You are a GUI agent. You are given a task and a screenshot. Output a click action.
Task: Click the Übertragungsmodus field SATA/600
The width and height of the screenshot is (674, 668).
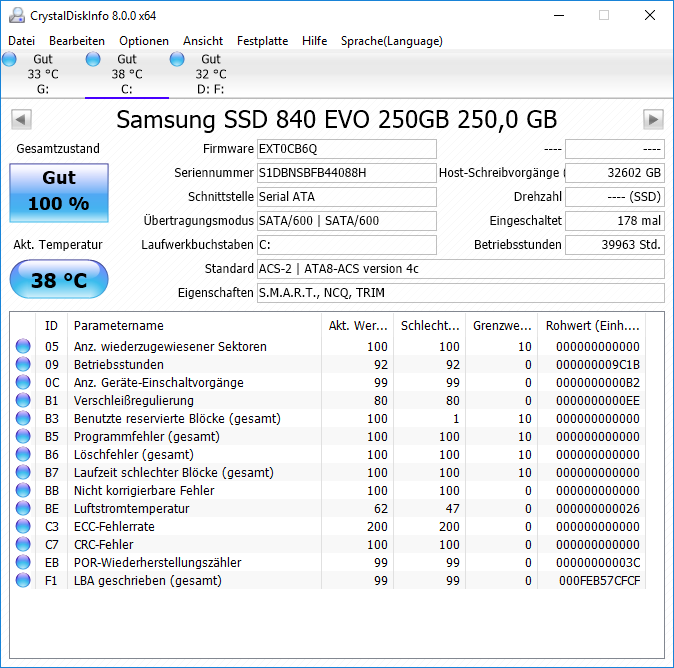click(346, 221)
